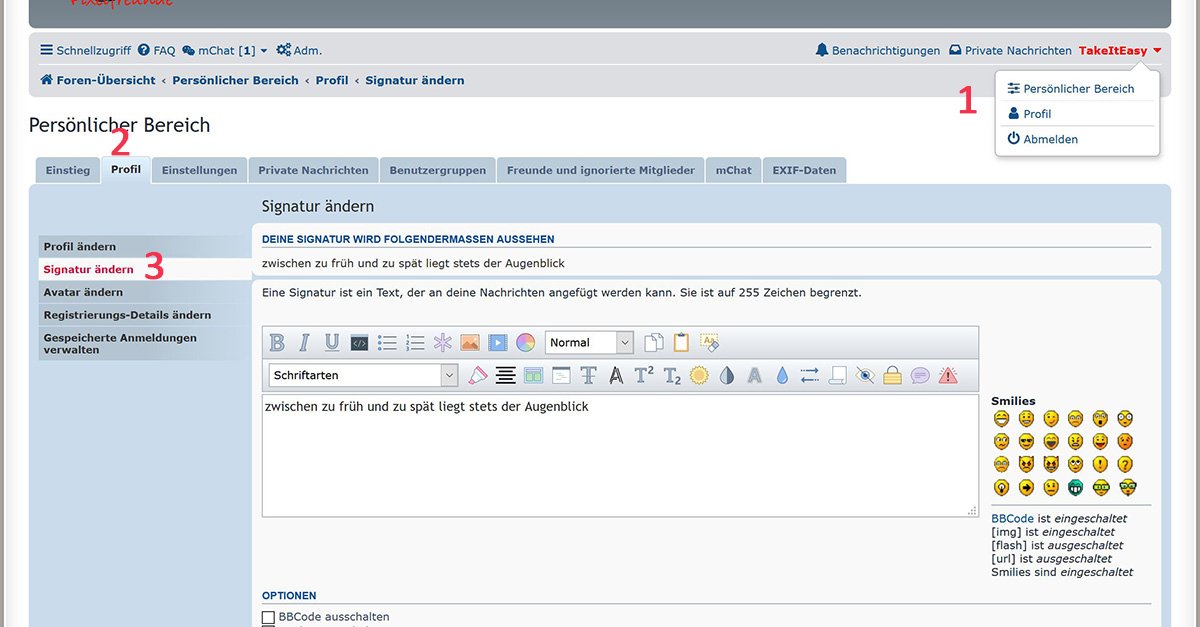Viewport: 1200px width, 627px height.
Task: Click the underline formatting icon
Action: (332, 343)
